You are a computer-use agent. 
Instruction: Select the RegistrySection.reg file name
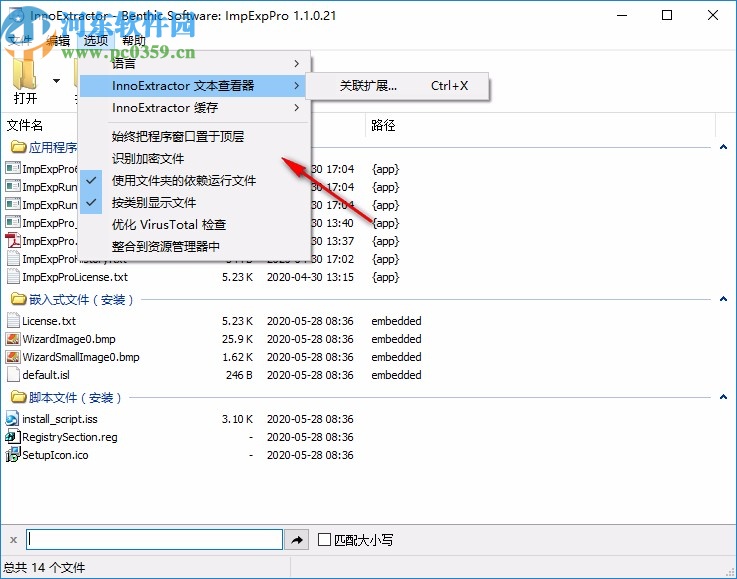70,437
